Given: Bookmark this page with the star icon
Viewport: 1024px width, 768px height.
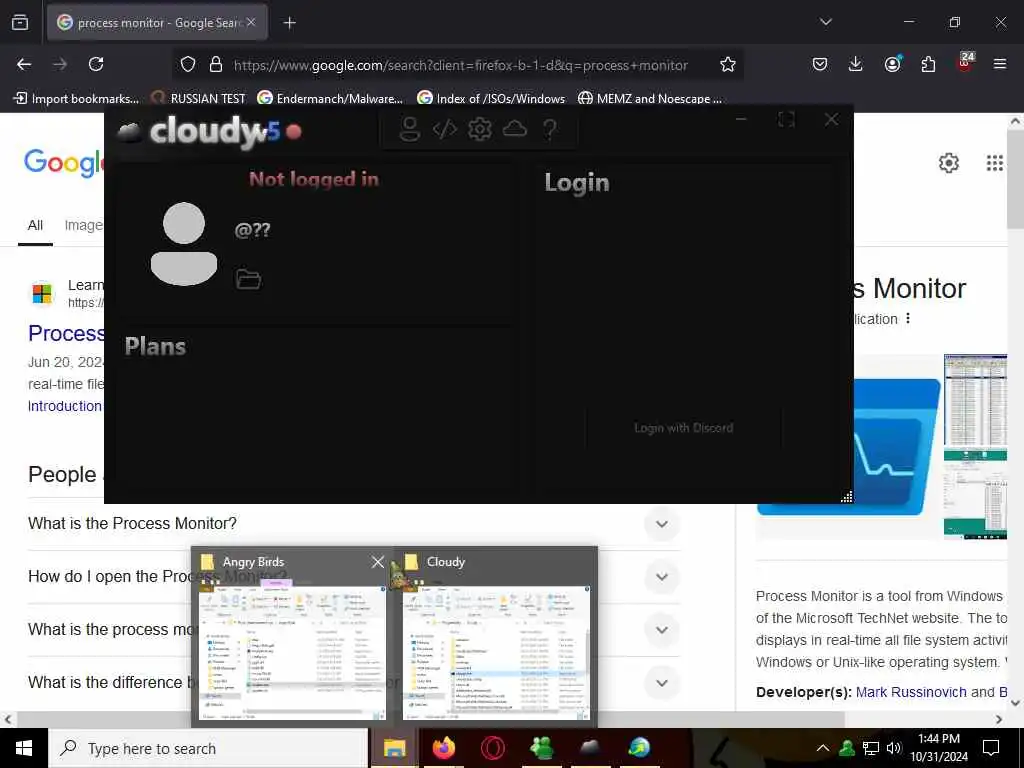Looking at the screenshot, I should [x=728, y=64].
